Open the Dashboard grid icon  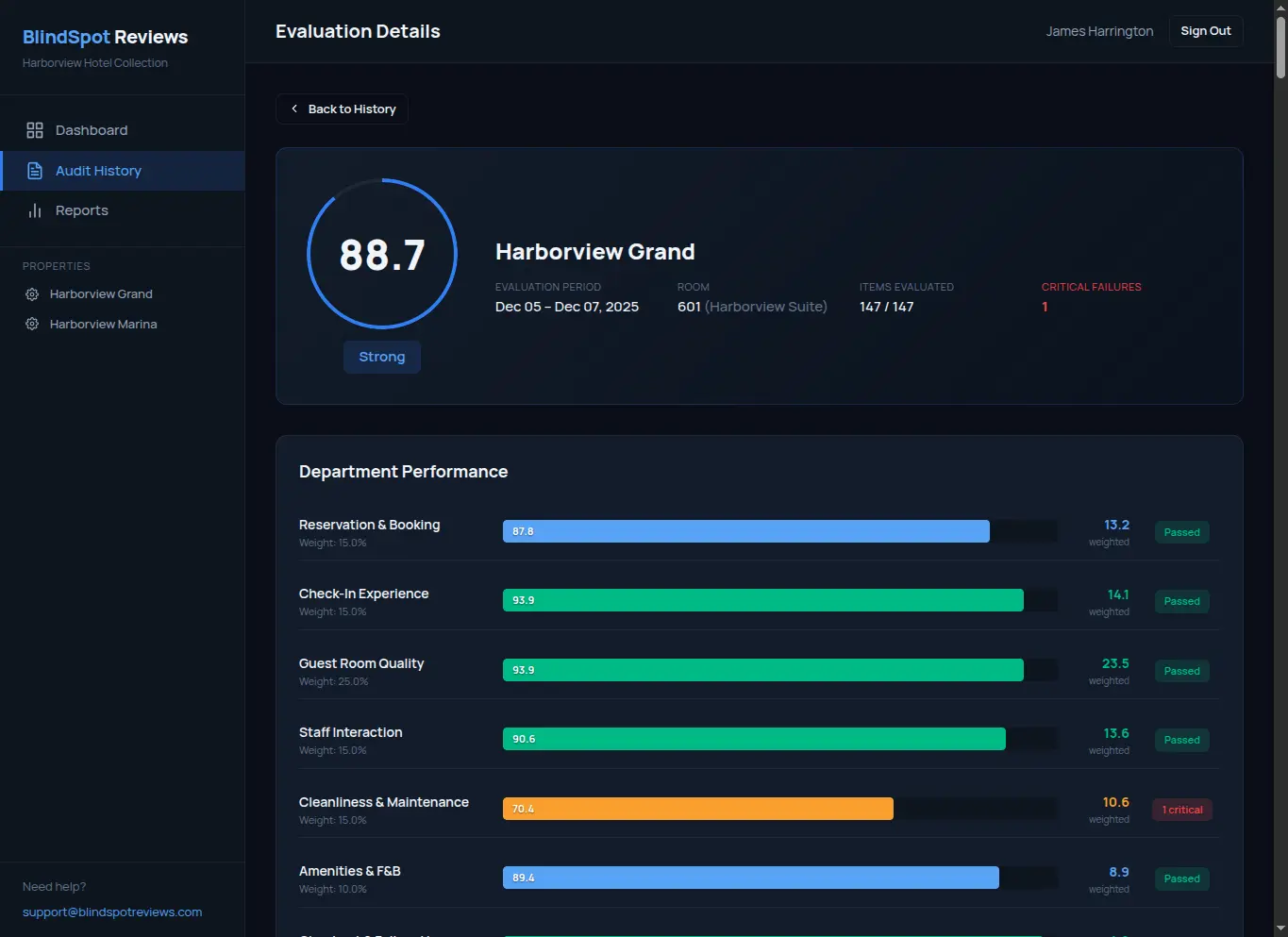point(35,129)
